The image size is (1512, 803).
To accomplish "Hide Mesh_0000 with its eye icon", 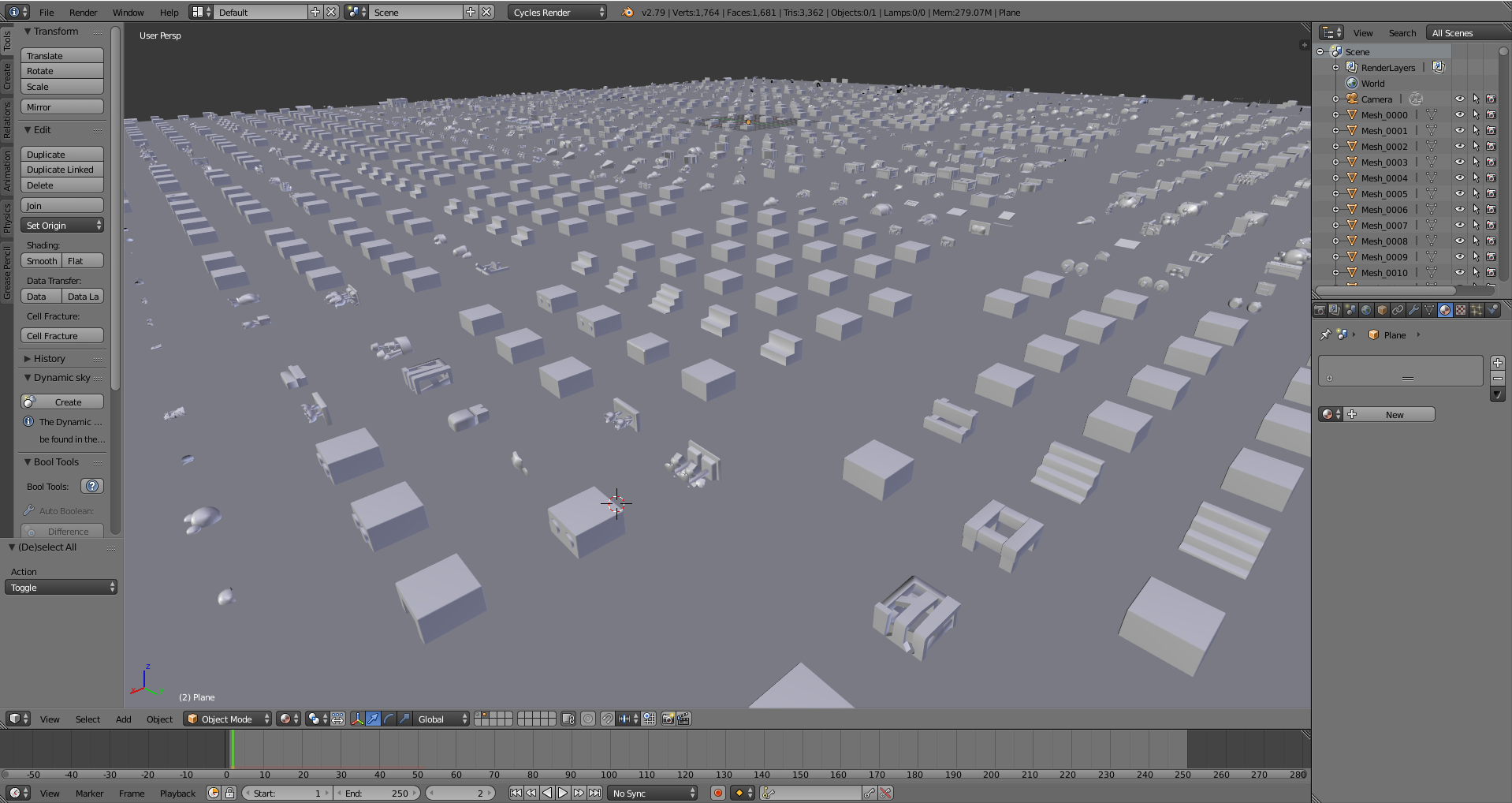I will (x=1459, y=114).
